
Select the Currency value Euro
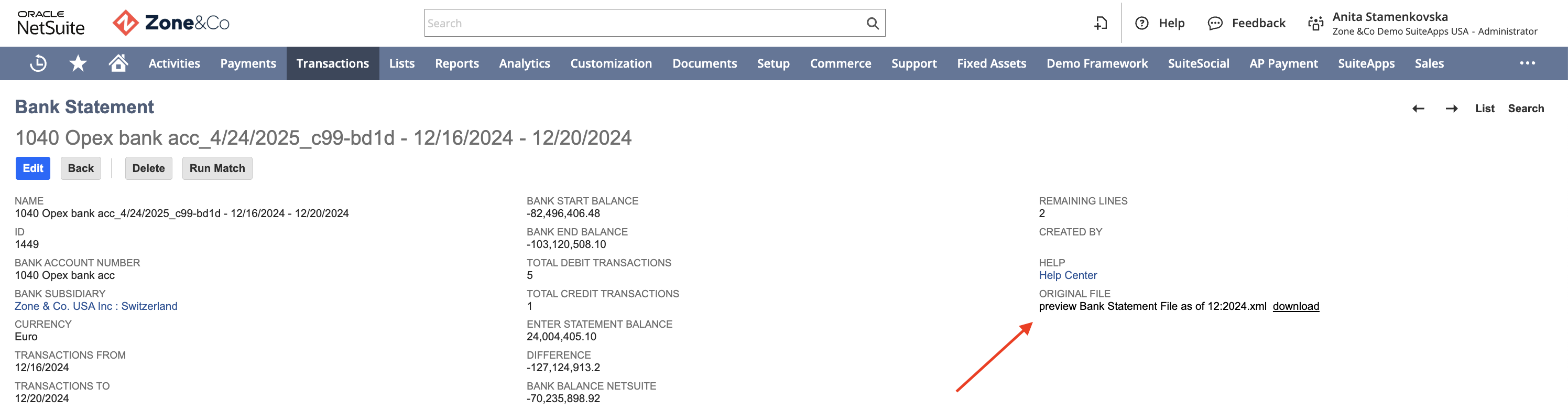[x=26, y=337]
